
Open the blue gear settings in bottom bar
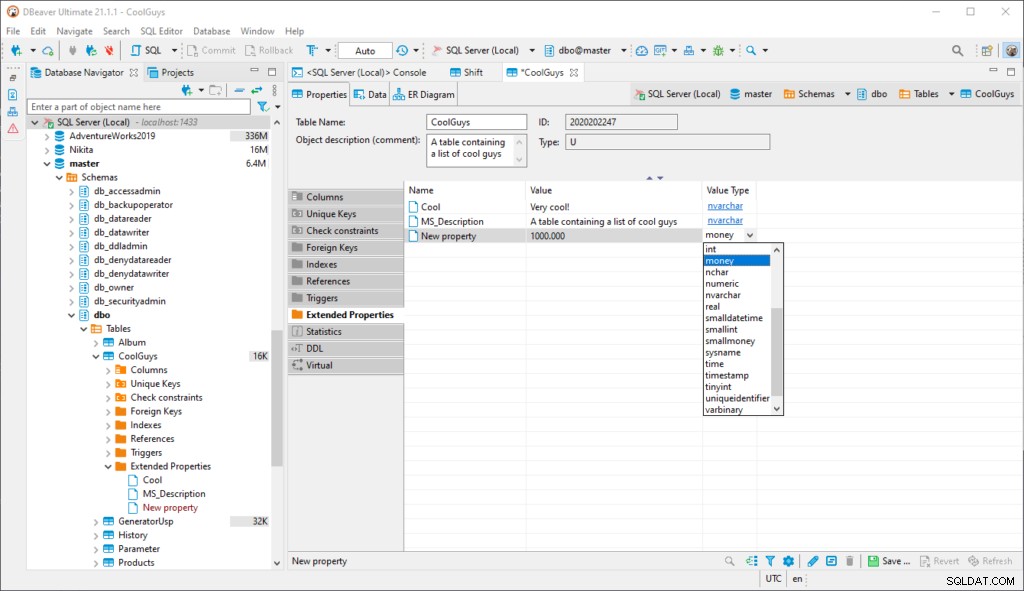click(788, 561)
